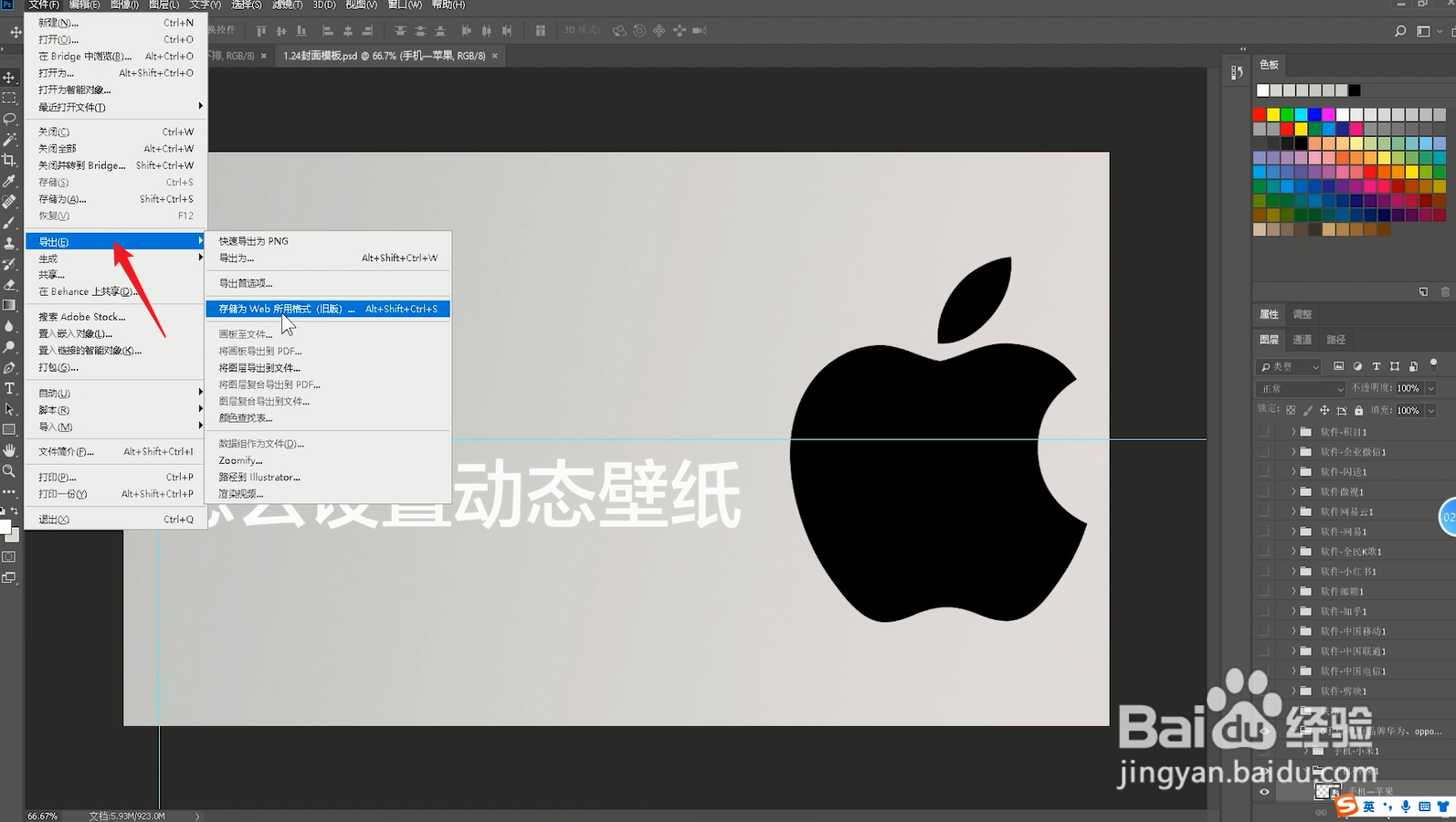
Task: Open the blend mode dropdown 正常
Action: [x=1302, y=388]
